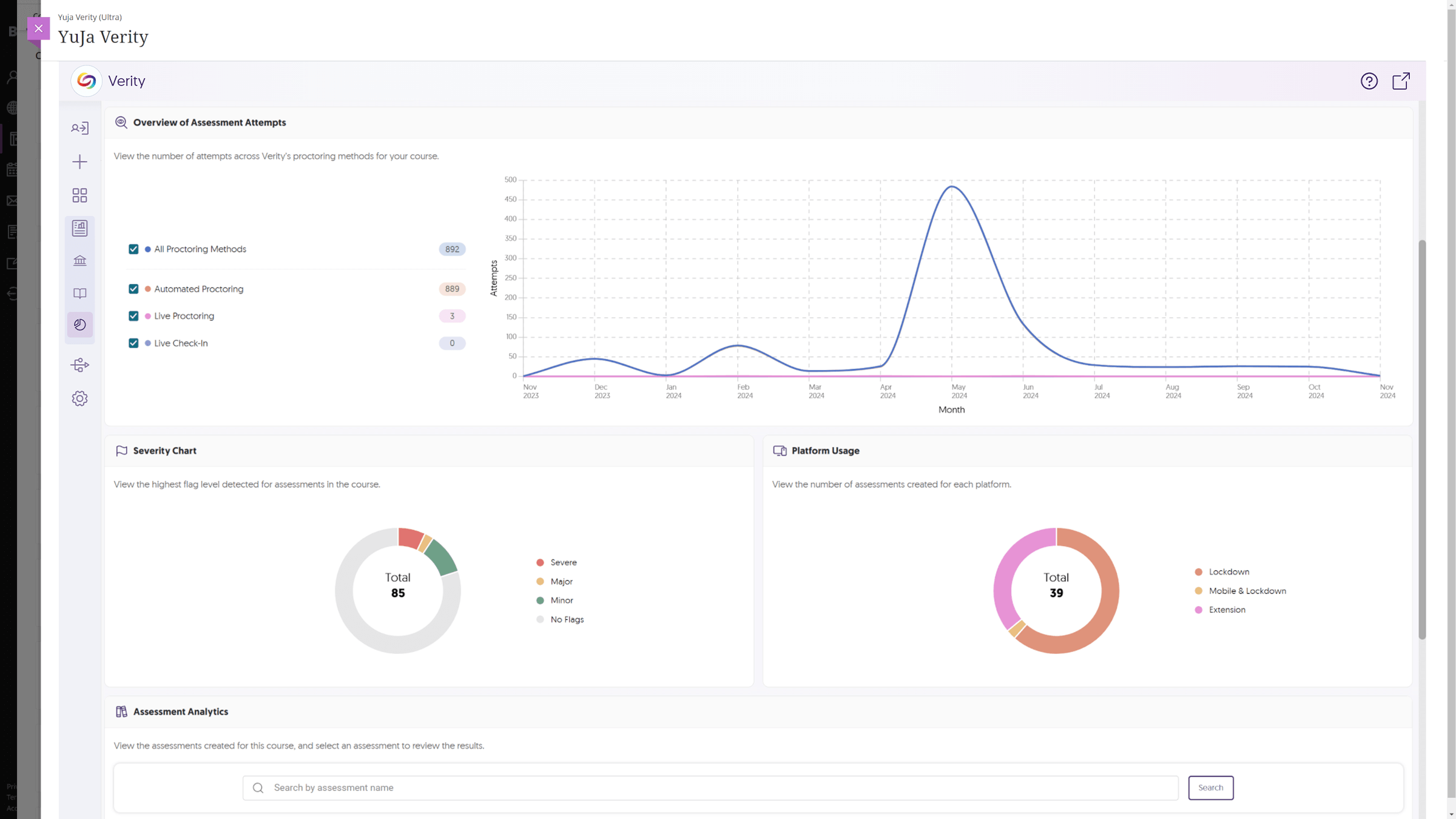Viewport: 1456px width, 819px height.
Task: Uncheck Live Check-In checkbox
Action: point(133,343)
